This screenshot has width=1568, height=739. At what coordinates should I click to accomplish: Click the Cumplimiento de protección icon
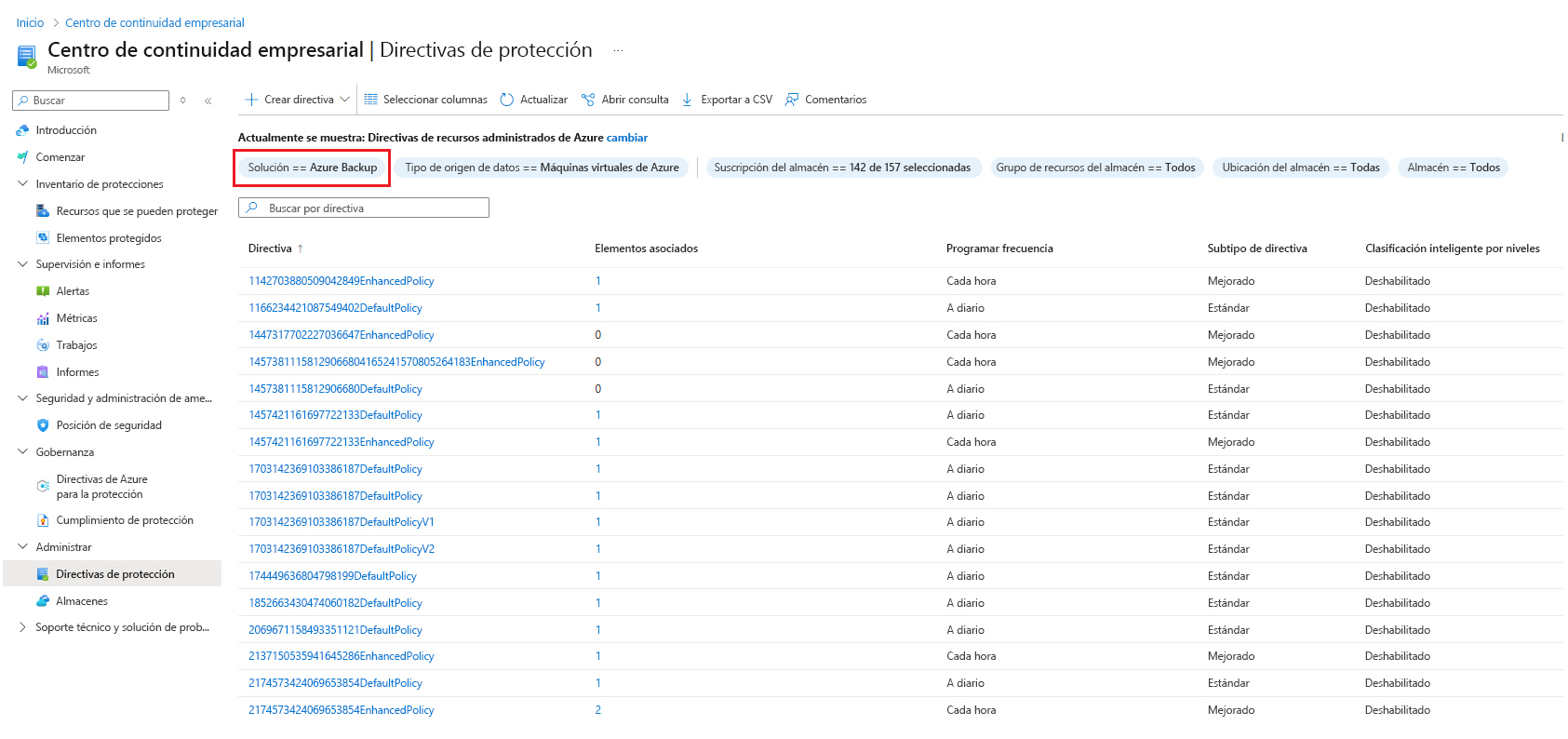click(43, 520)
